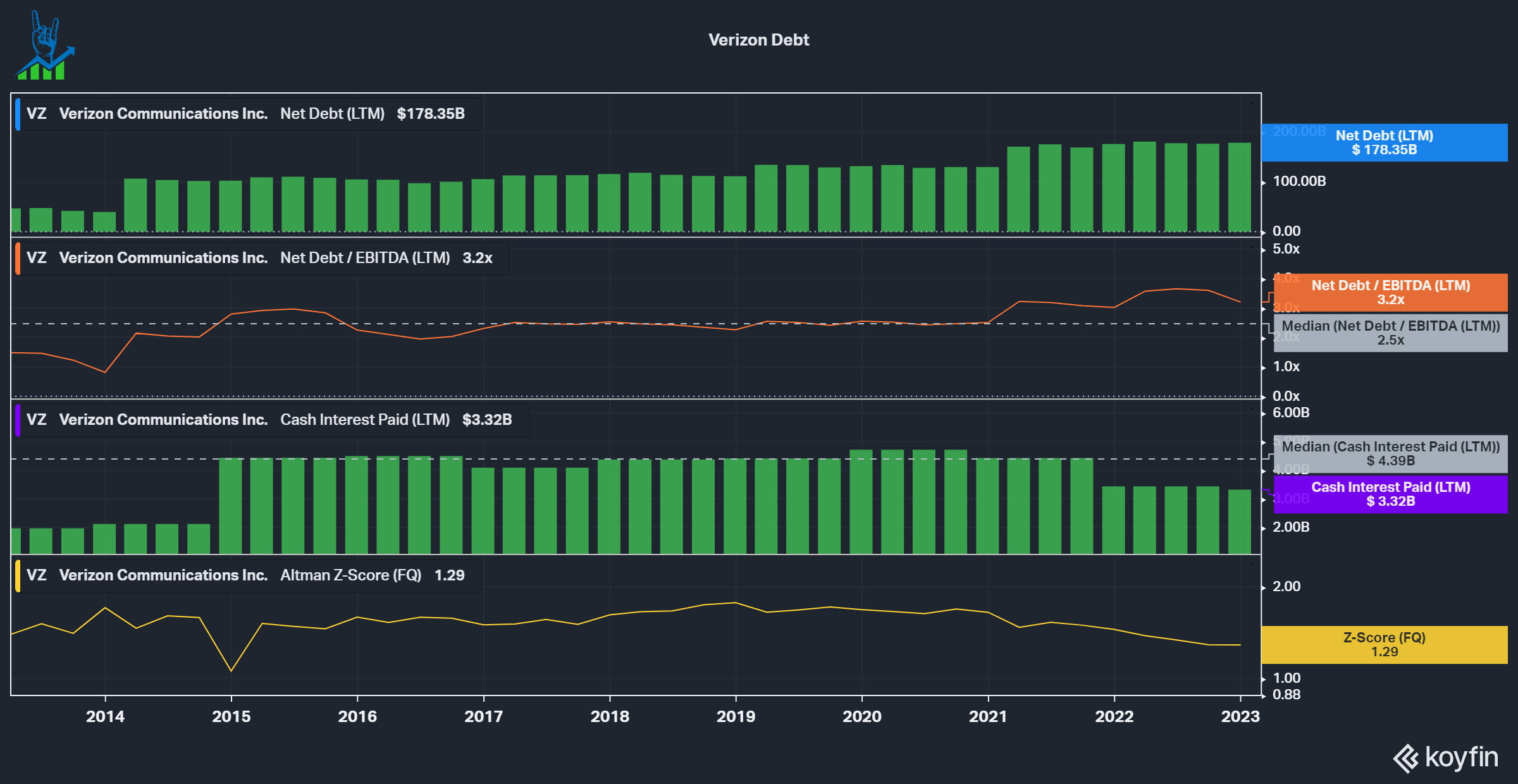The width and height of the screenshot is (1518, 784).
Task: Click the Net Debt / EBITDA line low point at 2014
Action: [x=105, y=372]
